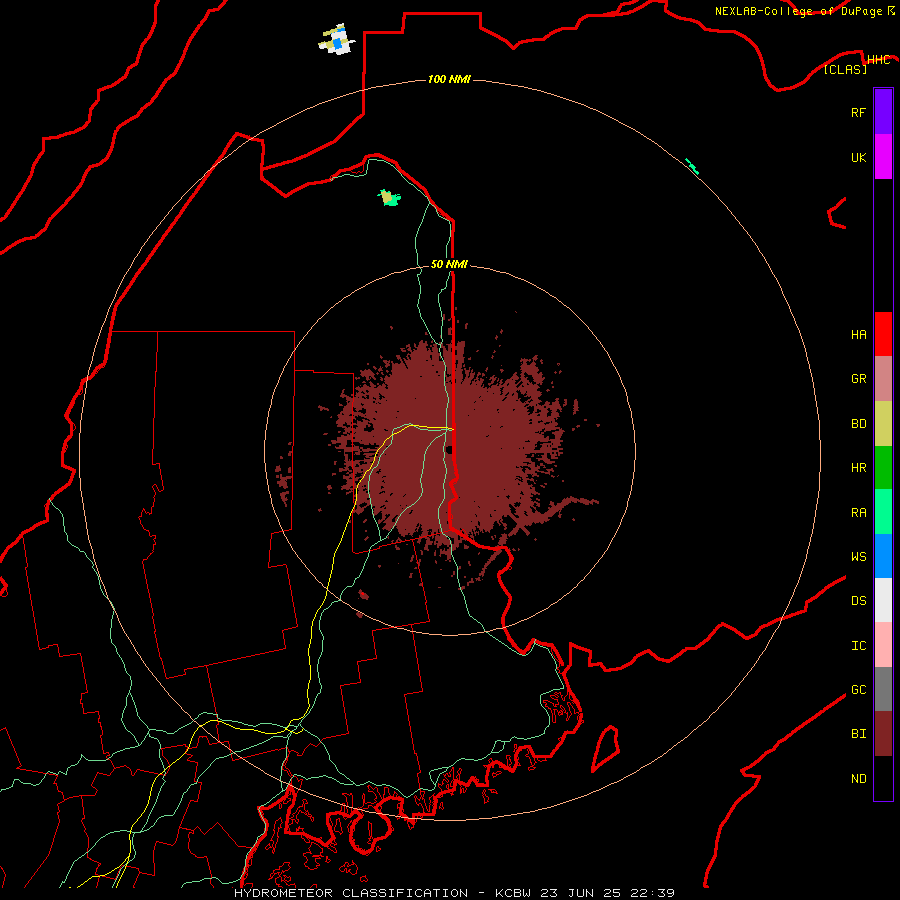This screenshot has width=900, height=900.
Task: Click the GR legend label
Action: (858, 379)
